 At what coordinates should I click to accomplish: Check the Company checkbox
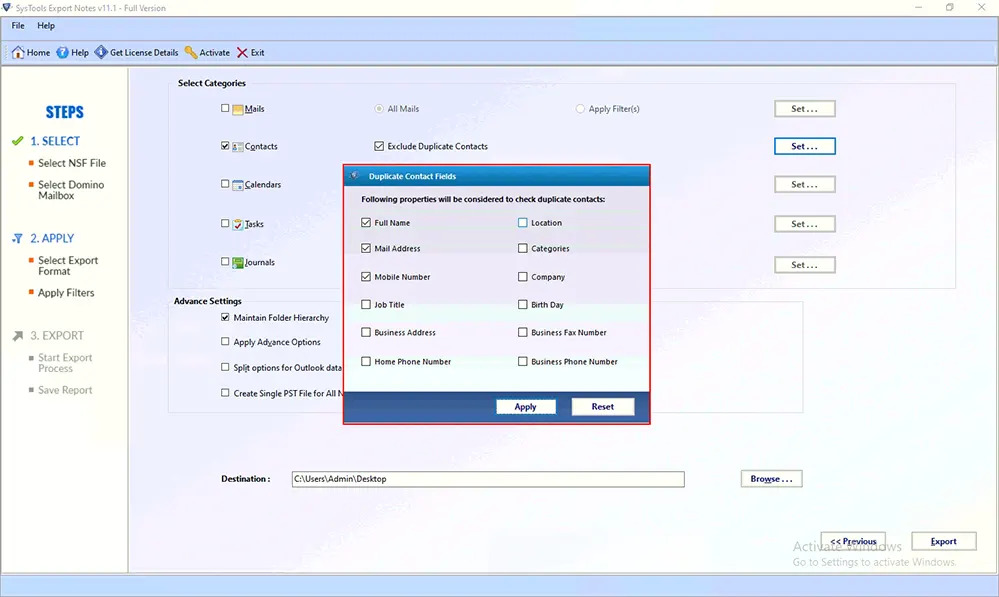[522, 277]
